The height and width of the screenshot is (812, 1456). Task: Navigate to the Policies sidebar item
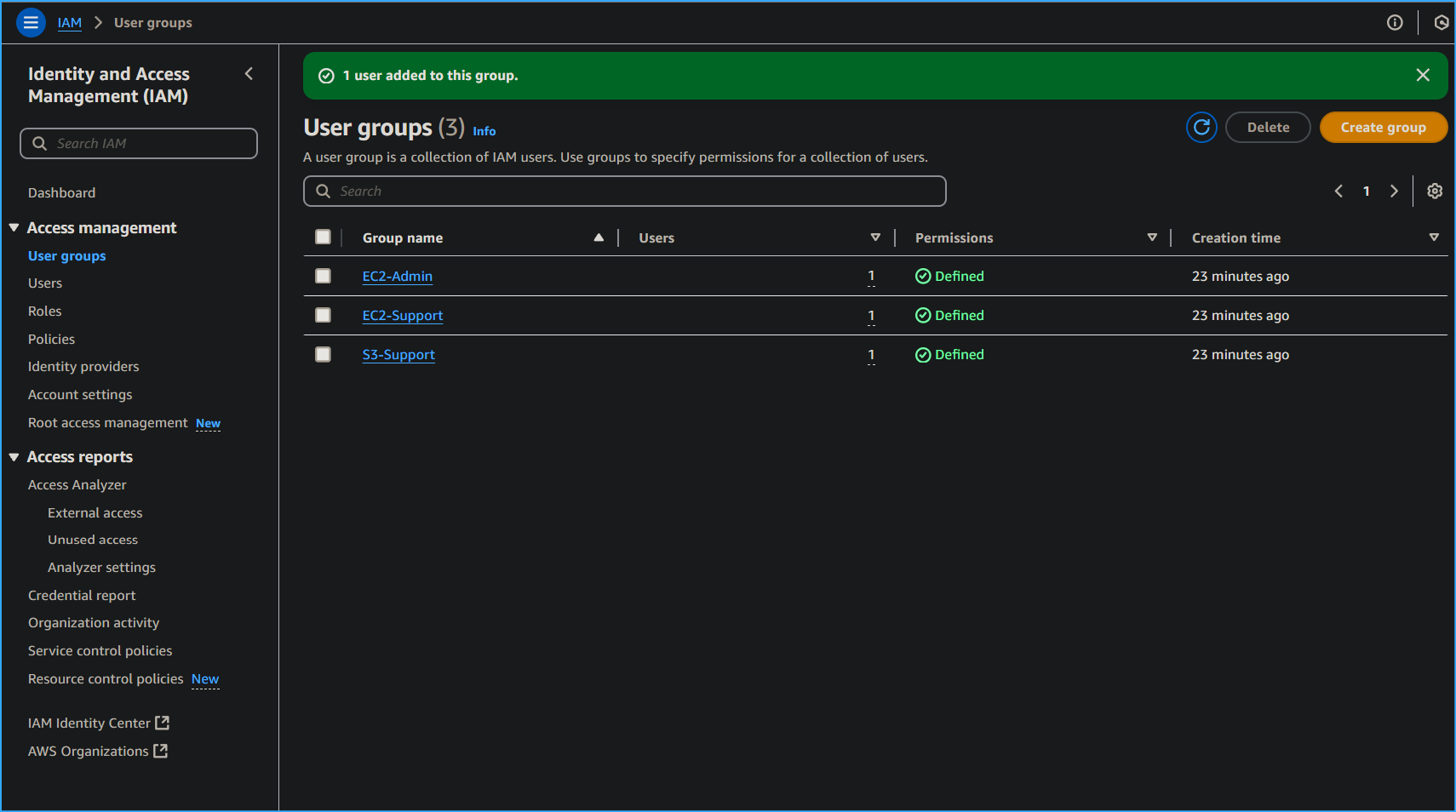click(x=51, y=339)
